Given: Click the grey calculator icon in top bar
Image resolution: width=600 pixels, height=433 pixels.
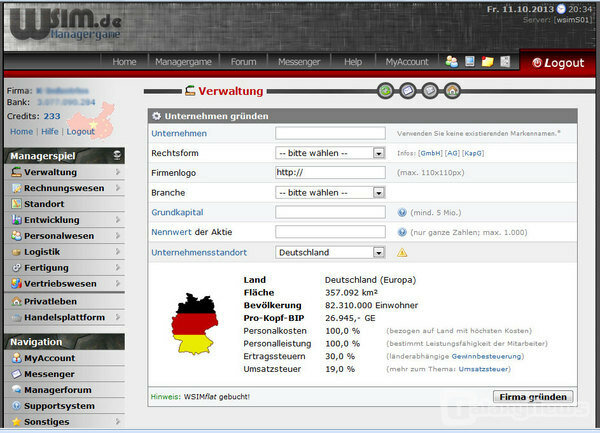Looking at the screenshot, I should [x=505, y=61].
